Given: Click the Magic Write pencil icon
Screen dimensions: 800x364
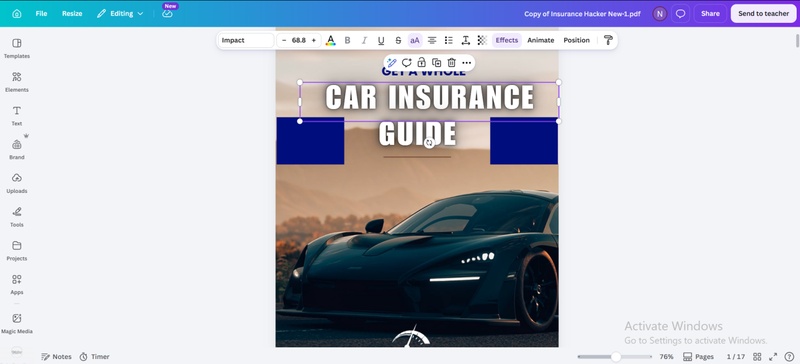Looking at the screenshot, I should click(392, 63).
